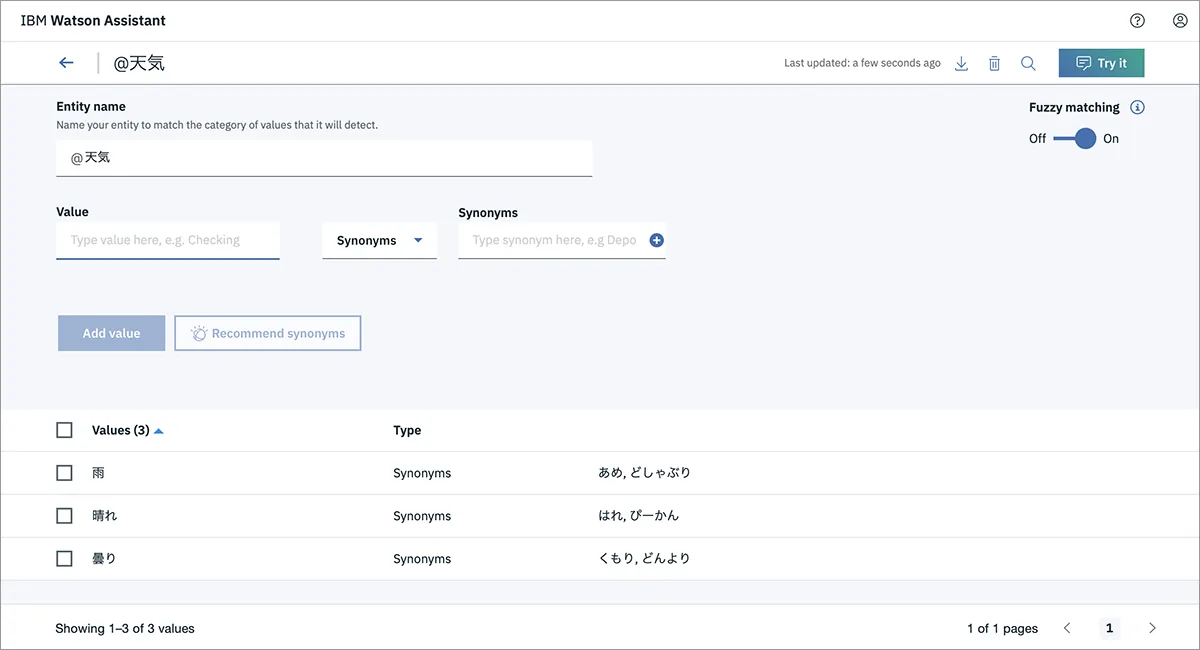Click Showing 1–3 of 3 values text

(x=125, y=629)
